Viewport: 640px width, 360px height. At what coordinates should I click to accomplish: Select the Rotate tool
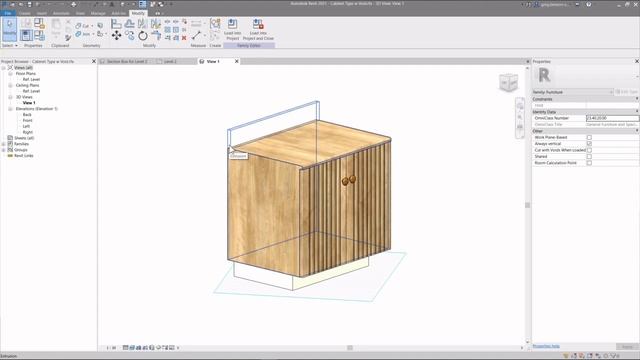tap(142, 36)
